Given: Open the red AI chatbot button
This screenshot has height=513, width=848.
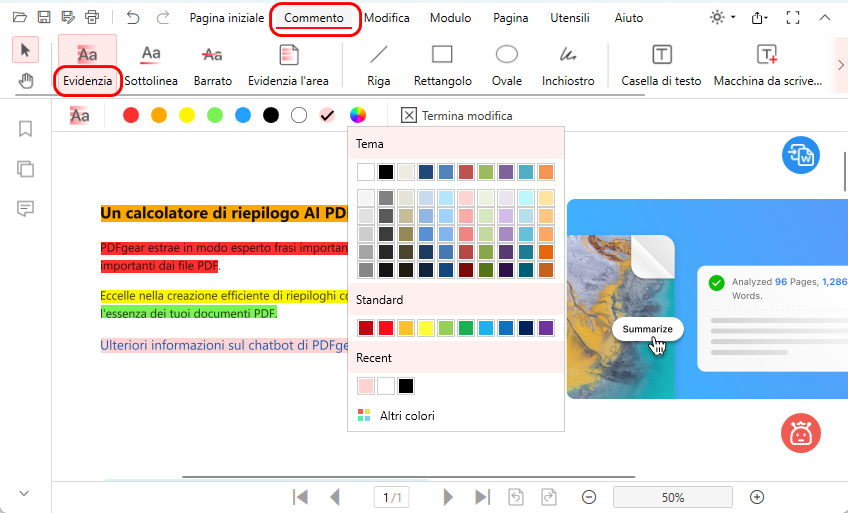Looking at the screenshot, I should pos(800,433).
